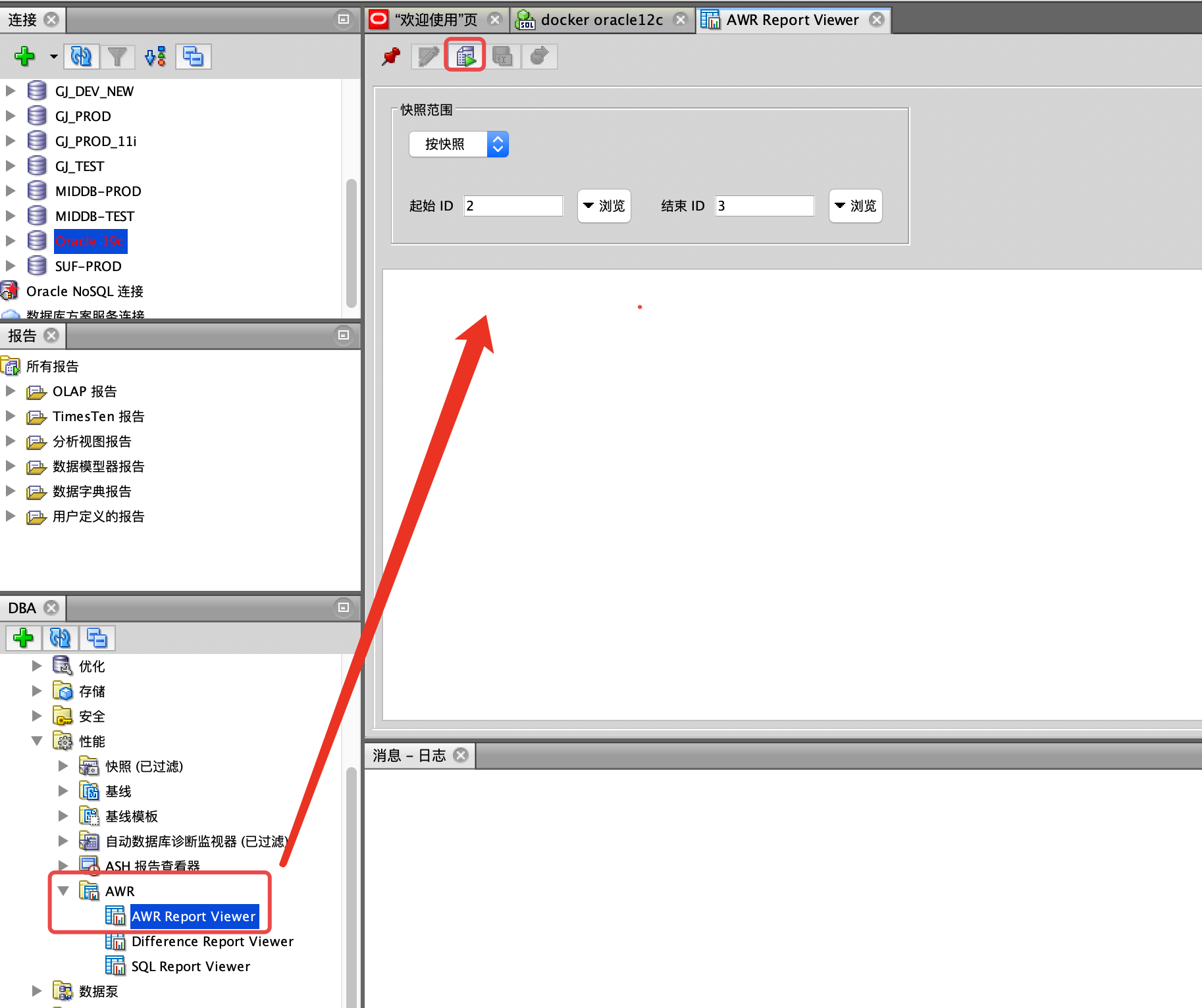Screen dimensions: 1202x1008
Task: Collapse the 性能 tree node
Action: 37,742
